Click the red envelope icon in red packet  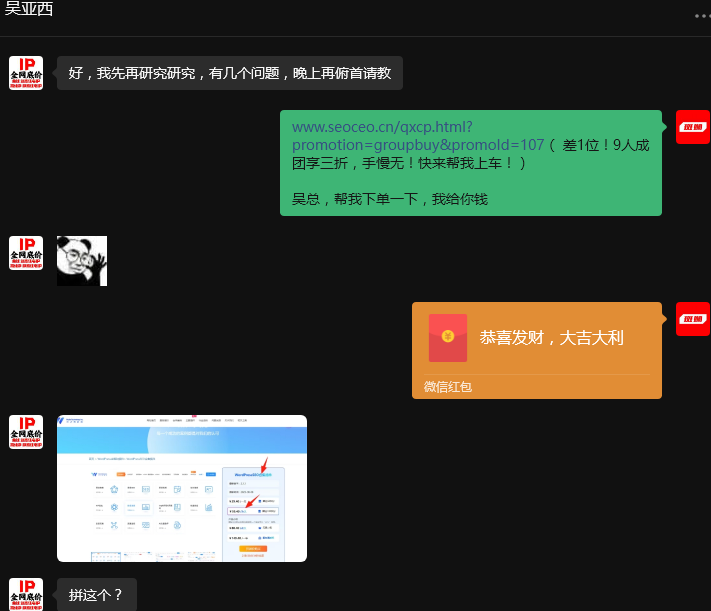pyautogui.click(x=448, y=337)
